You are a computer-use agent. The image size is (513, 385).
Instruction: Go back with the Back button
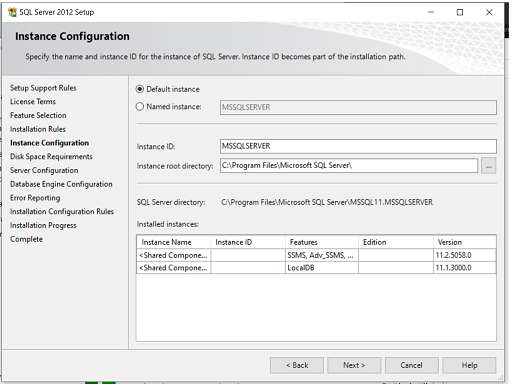(x=297, y=365)
